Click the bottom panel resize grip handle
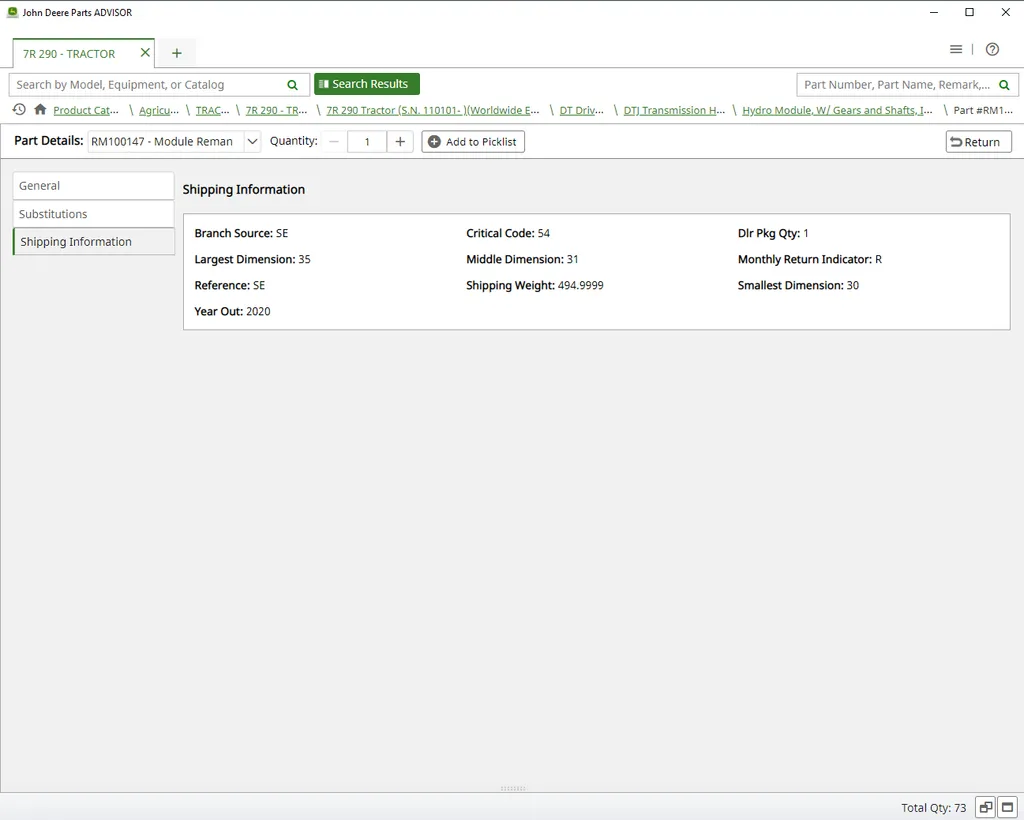 [x=513, y=789]
